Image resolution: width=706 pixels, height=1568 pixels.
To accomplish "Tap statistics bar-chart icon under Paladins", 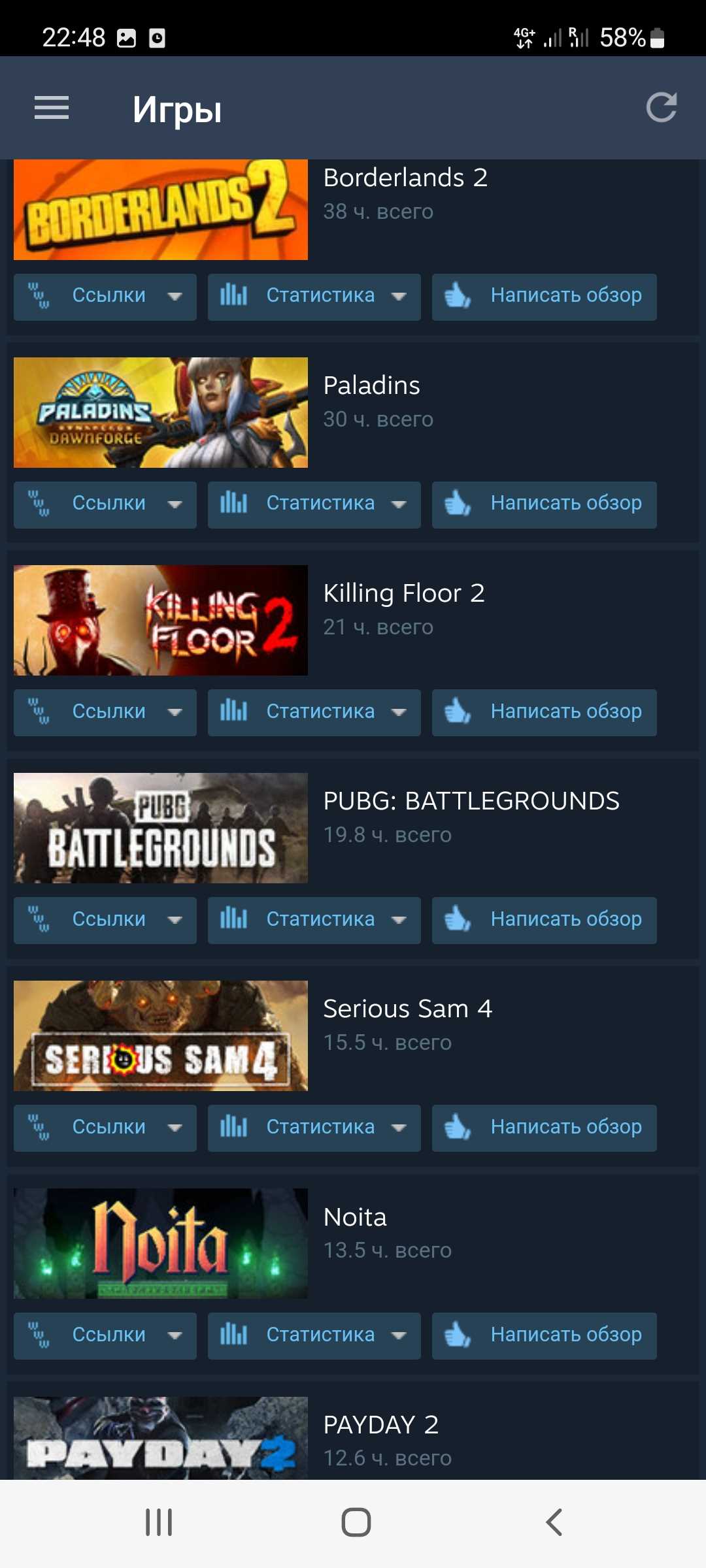I will coord(233,504).
